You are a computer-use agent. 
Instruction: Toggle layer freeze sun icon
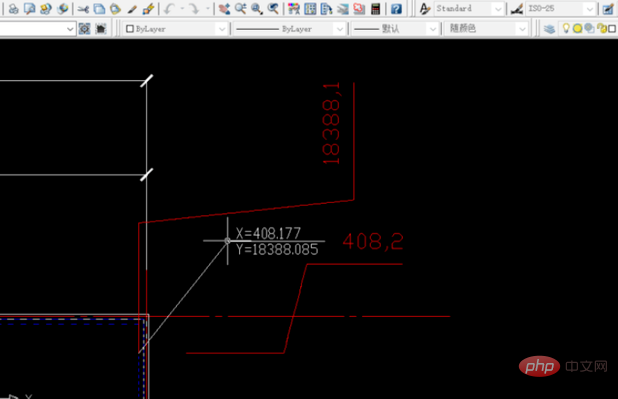(x=577, y=28)
